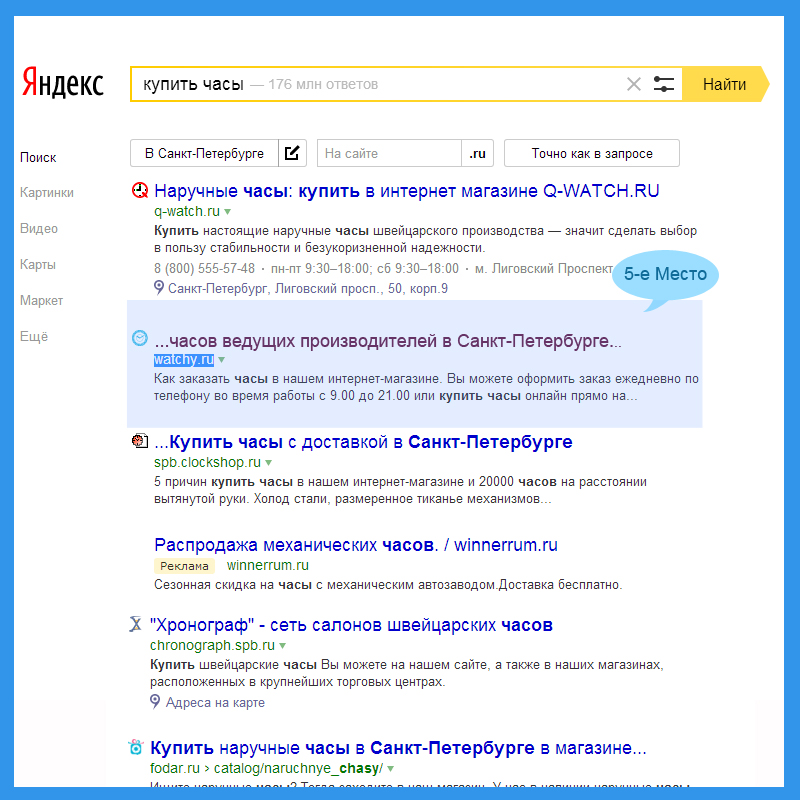
Task: Click fodar.ru URL
Action: [x=174, y=768]
